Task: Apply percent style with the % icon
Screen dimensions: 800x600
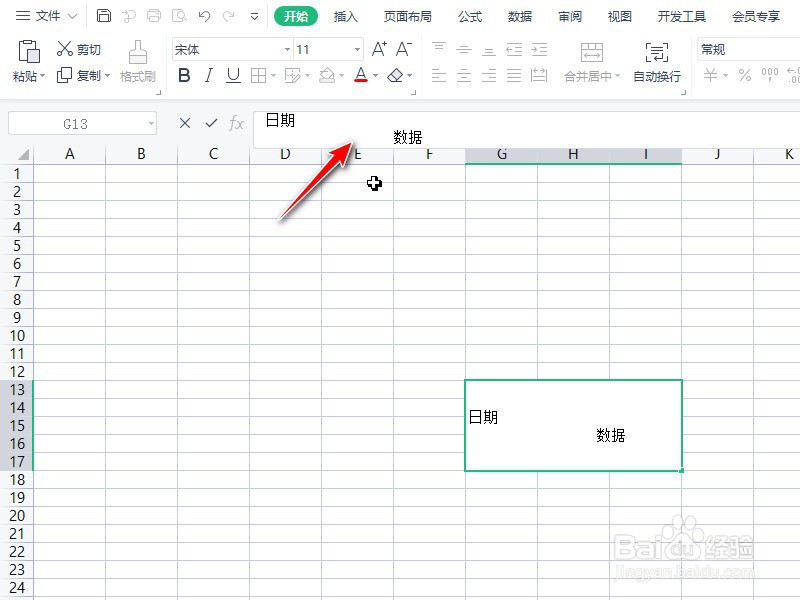Action: (746, 75)
